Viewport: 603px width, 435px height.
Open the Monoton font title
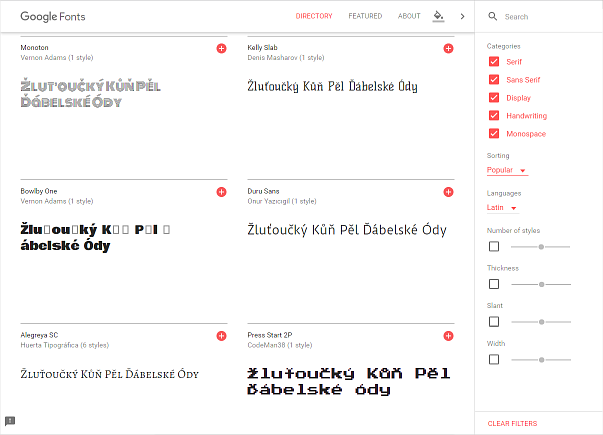pyautogui.click(x=34, y=48)
